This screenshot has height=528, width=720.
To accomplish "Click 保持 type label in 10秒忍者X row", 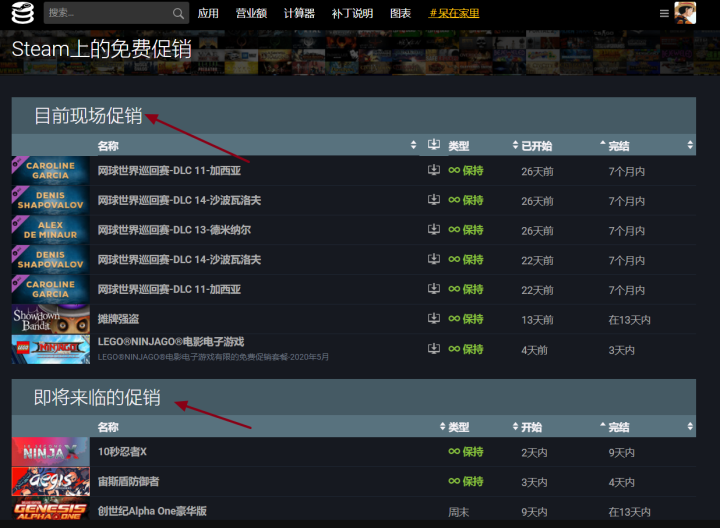I will (x=466, y=452).
